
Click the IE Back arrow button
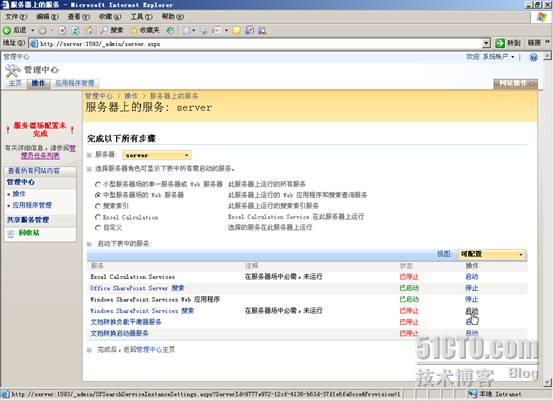(x=7, y=30)
